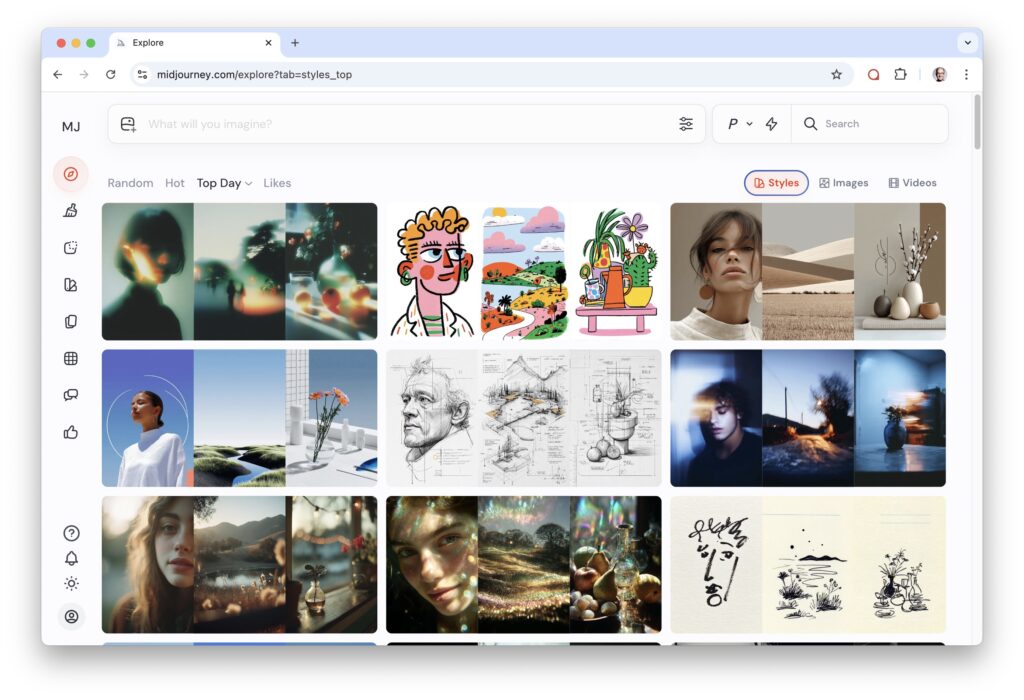Switch view to Images

[x=843, y=183]
